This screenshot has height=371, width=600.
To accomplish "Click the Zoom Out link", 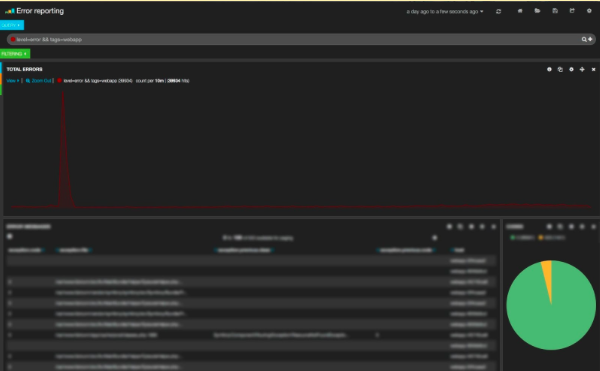I will tap(38, 81).
